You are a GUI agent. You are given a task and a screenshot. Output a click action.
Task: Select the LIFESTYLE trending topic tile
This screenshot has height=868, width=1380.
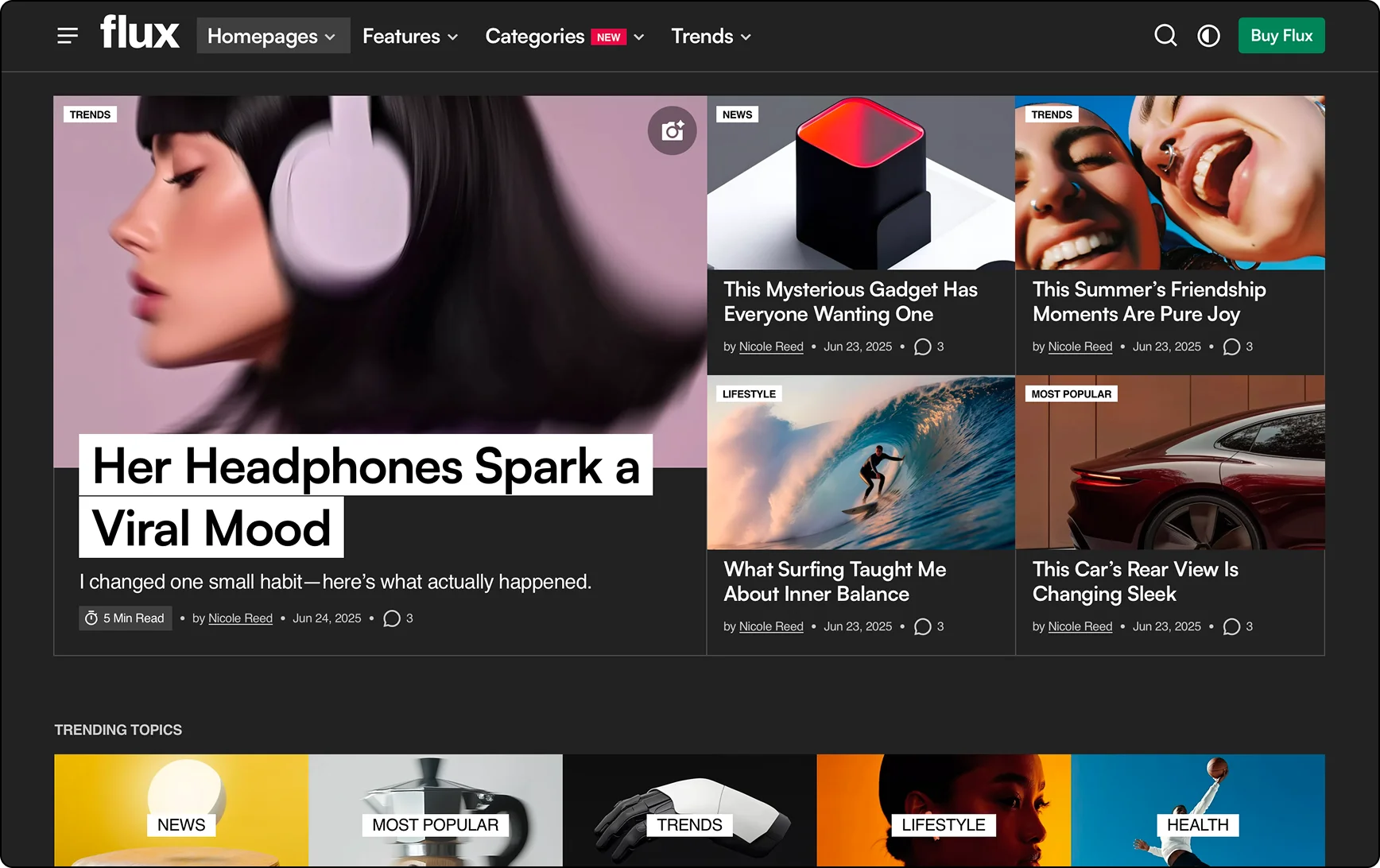click(x=943, y=811)
